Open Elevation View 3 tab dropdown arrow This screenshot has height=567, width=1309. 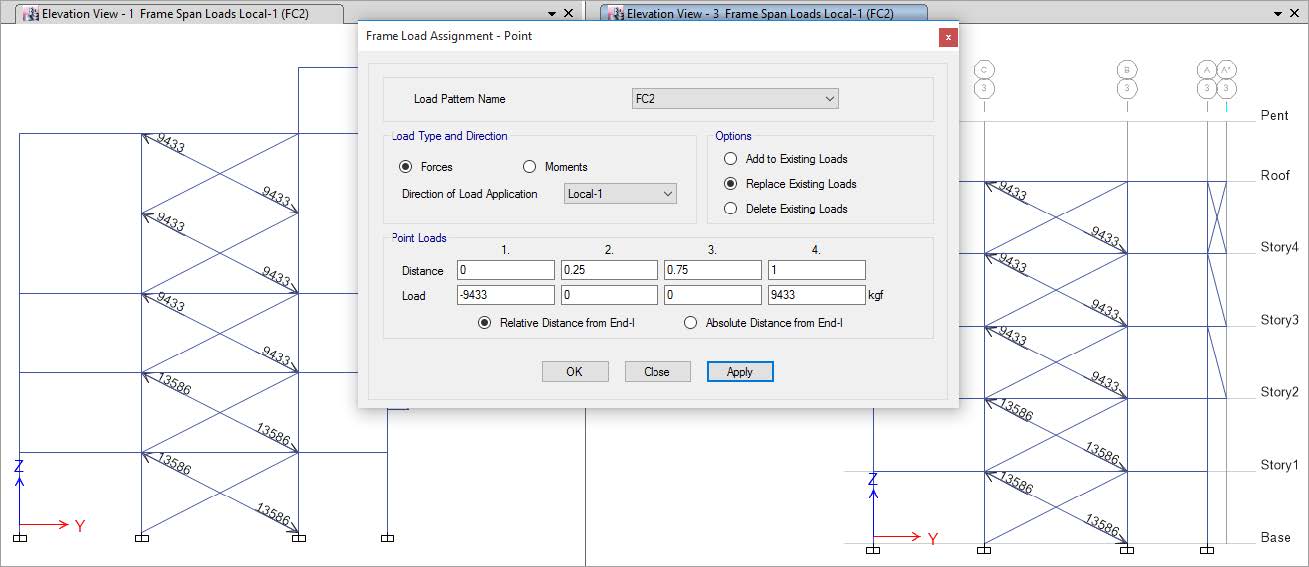(1277, 14)
